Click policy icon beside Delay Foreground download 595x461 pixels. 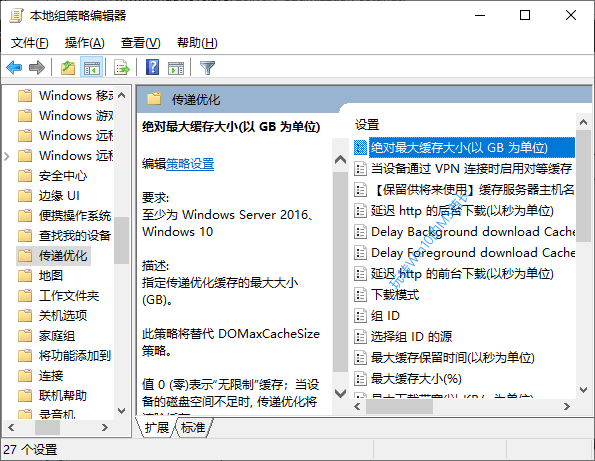pyautogui.click(x=360, y=253)
